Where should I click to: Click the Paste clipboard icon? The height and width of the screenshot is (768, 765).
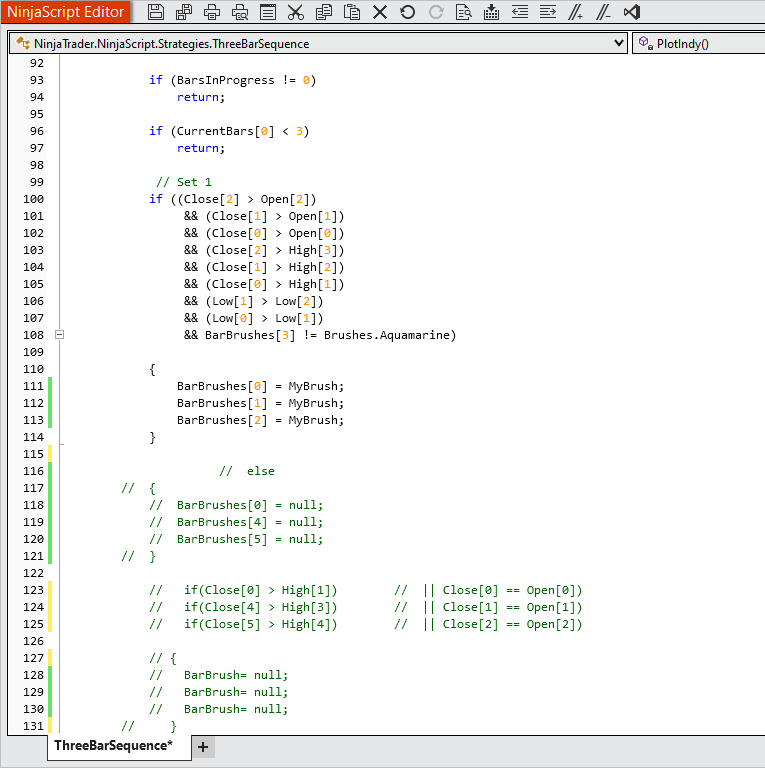tap(351, 13)
